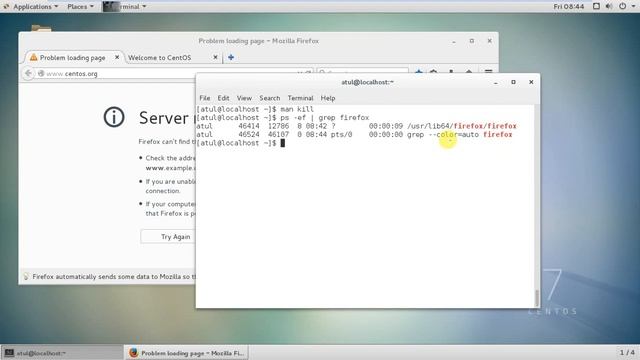The height and width of the screenshot is (360, 640).
Task: Click the /usr/lib64/firefox/firefox path text
Action: [462, 126]
